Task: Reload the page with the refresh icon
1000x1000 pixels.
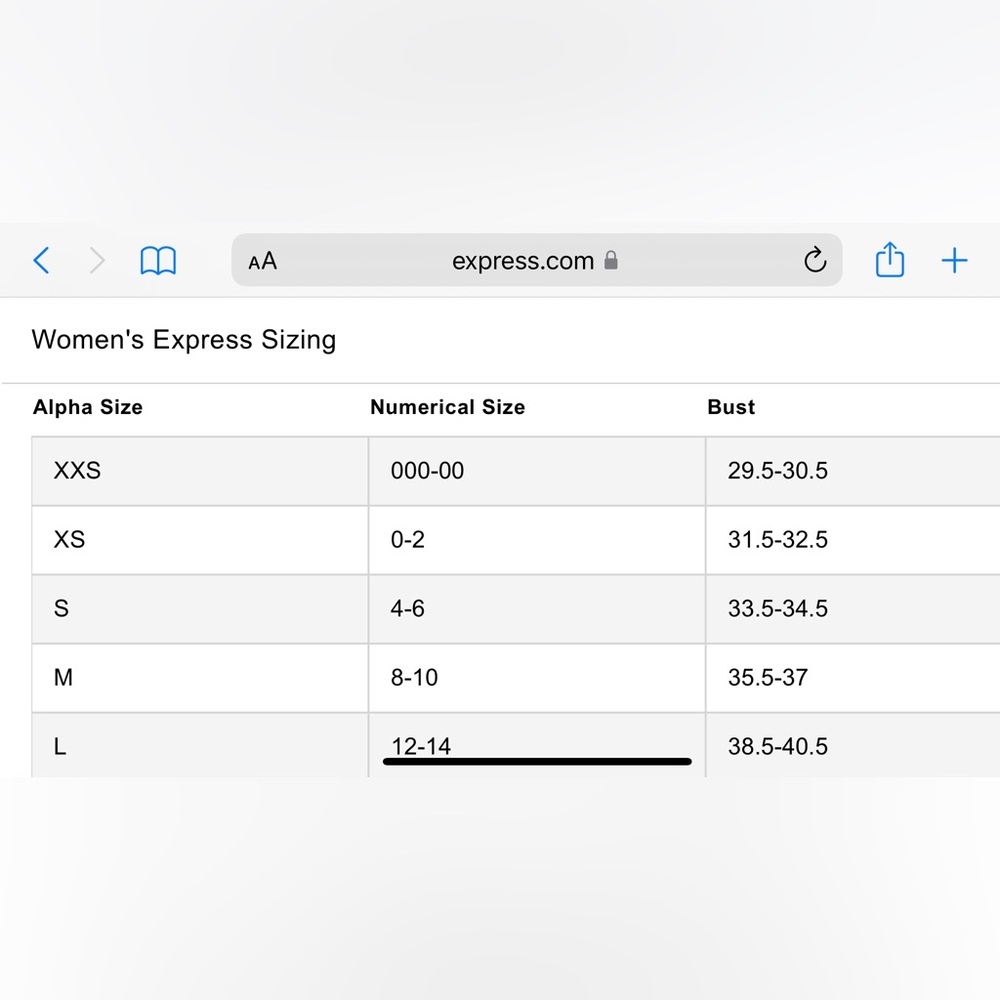Action: [x=814, y=260]
